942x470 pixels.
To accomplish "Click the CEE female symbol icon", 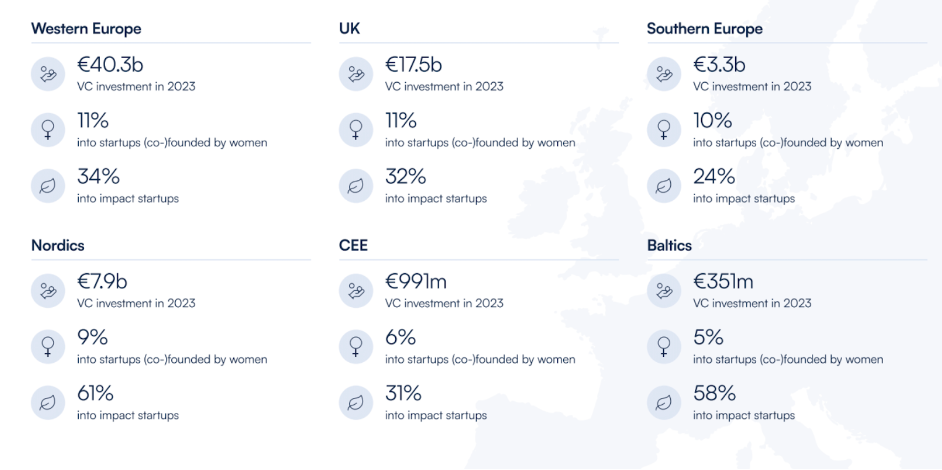I will pos(356,347).
